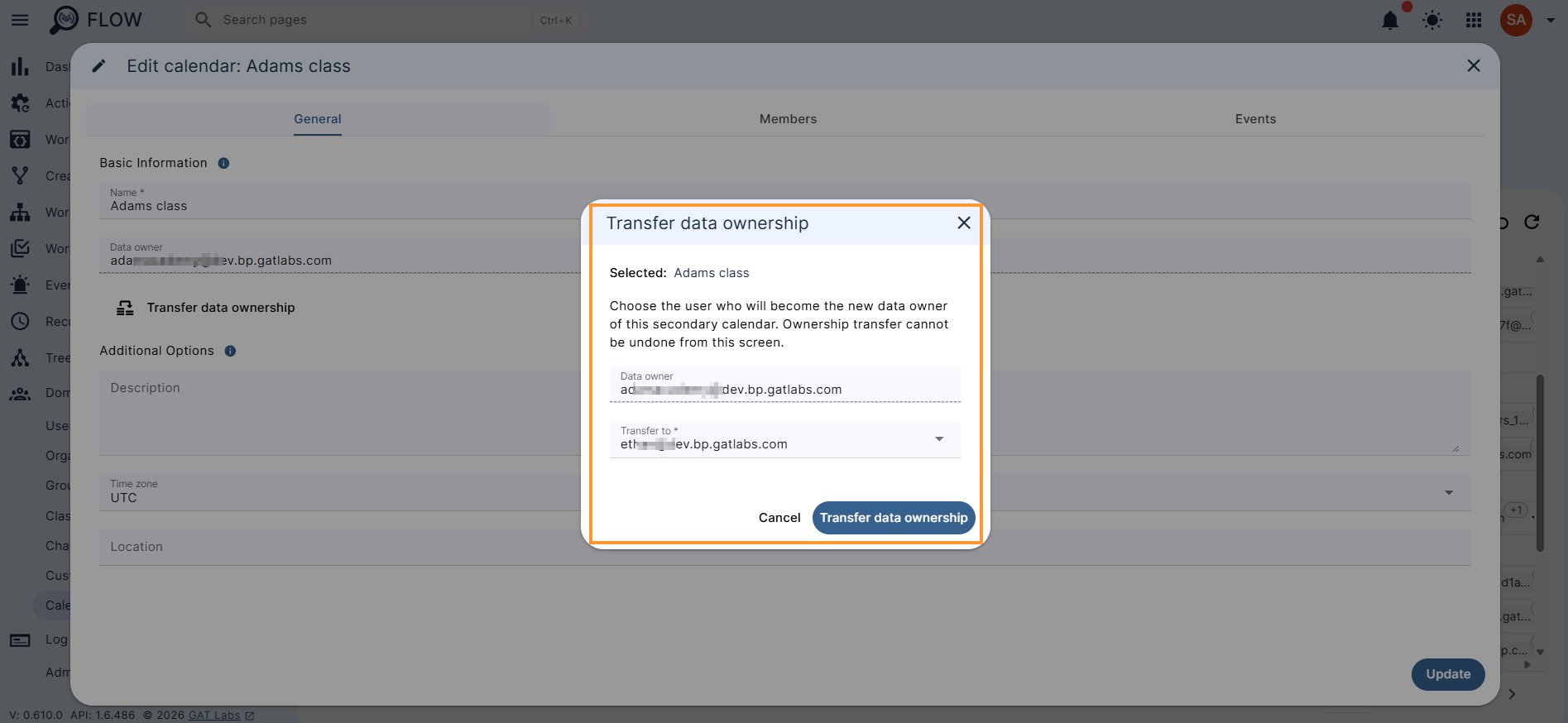The height and width of the screenshot is (723, 1568).
Task: Click the Transfer data ownership text on General tab
Action: click(221, 308)
